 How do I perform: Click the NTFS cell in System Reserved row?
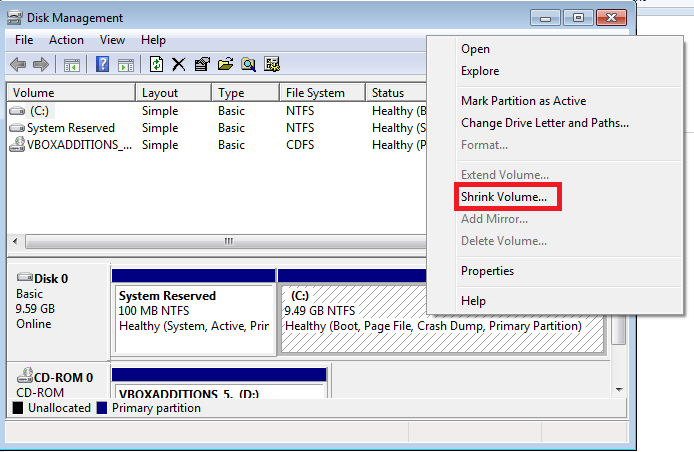[x=300, y=128]
